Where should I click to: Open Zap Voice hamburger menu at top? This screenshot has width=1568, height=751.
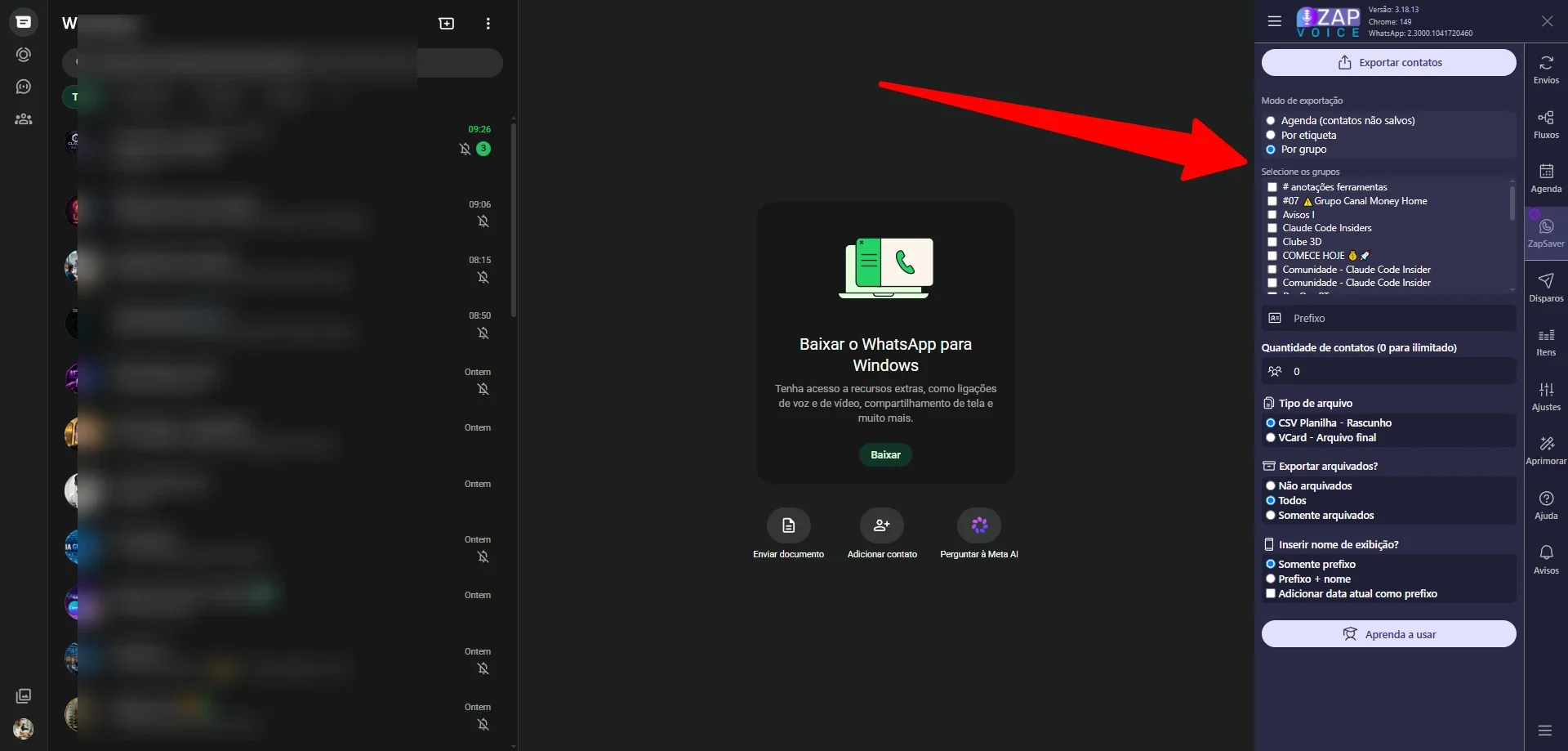[x=1274, y=21]
